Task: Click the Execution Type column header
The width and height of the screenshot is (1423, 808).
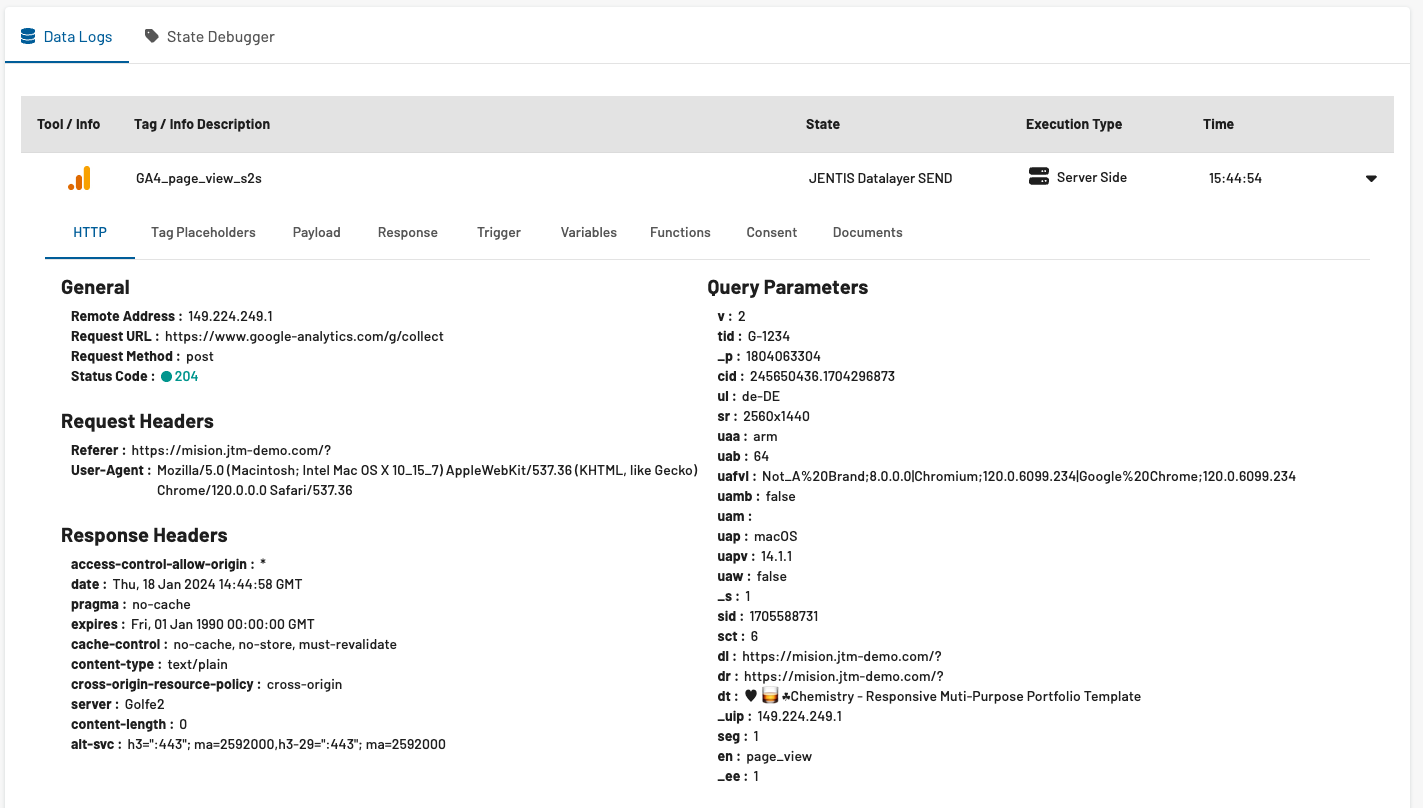Action: pos(1074,124)
